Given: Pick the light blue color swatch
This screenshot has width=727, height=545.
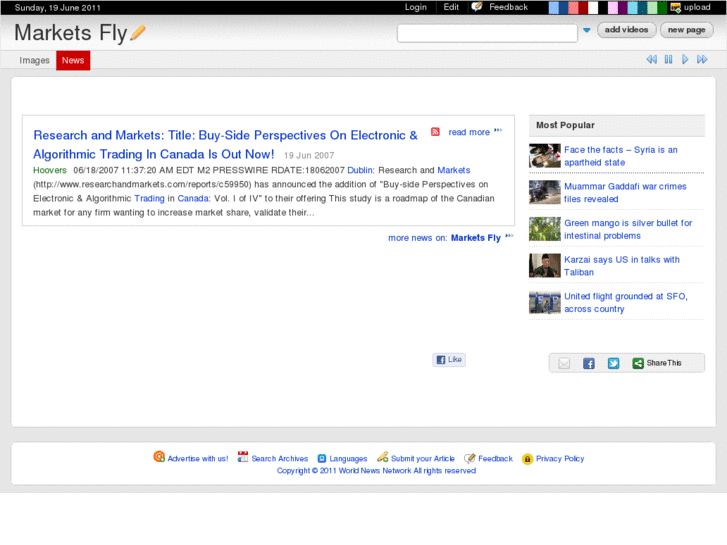Looking at the screenshot, I should [x=554, y=7].
